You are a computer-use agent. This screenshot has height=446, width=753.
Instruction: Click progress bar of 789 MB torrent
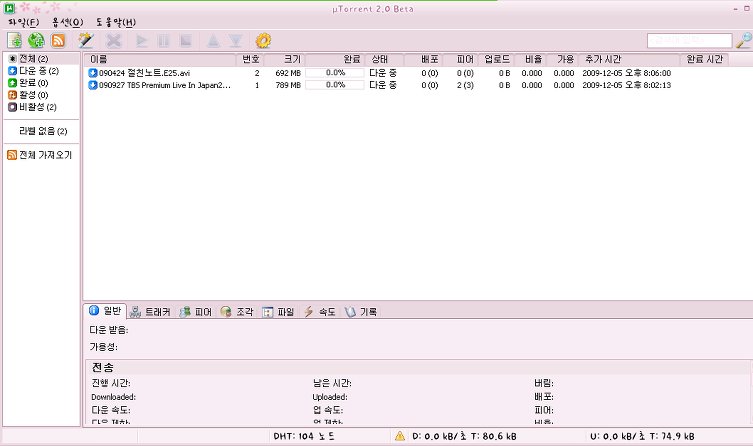335,85
